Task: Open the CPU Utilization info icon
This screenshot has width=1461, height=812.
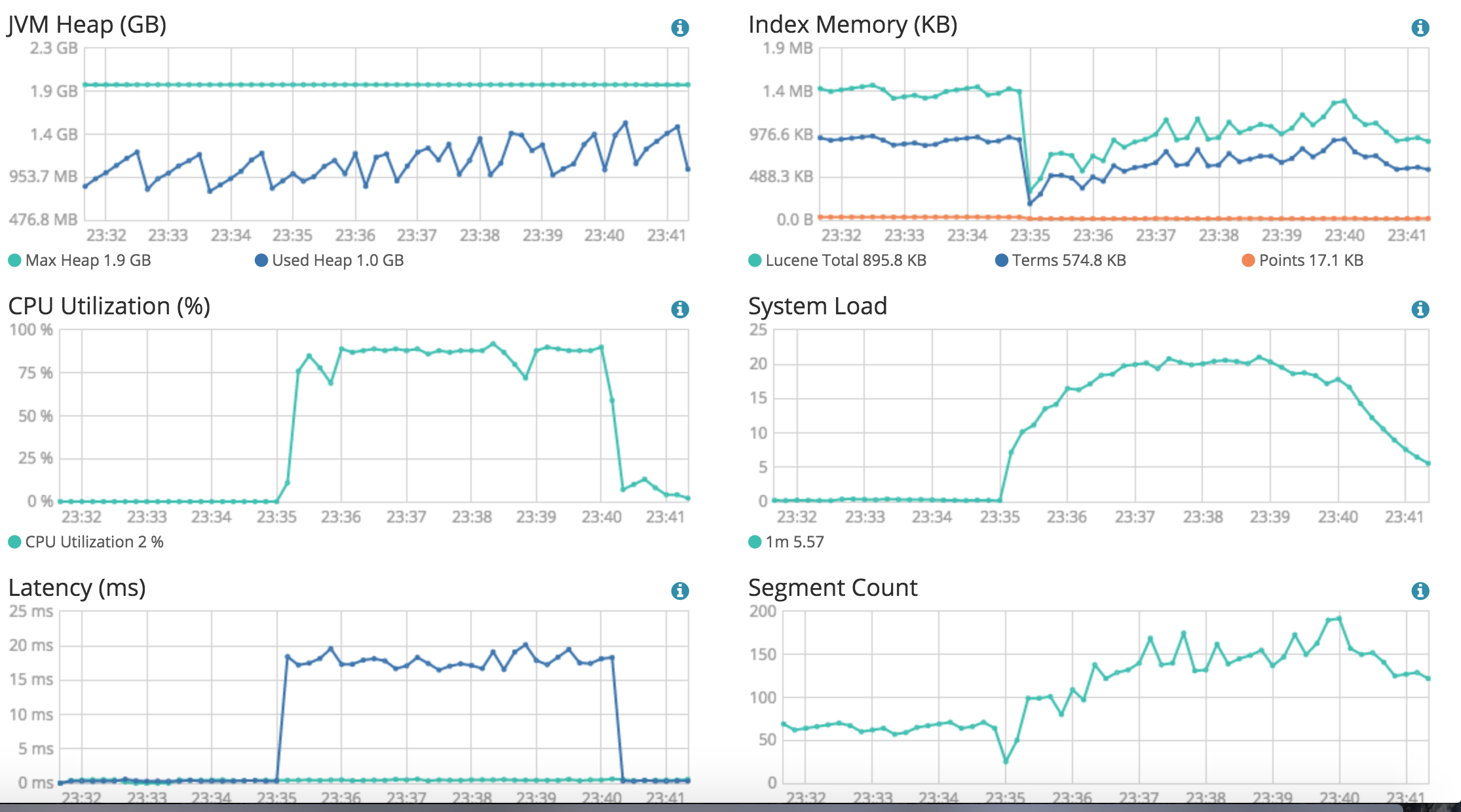Action: [680, 309]
